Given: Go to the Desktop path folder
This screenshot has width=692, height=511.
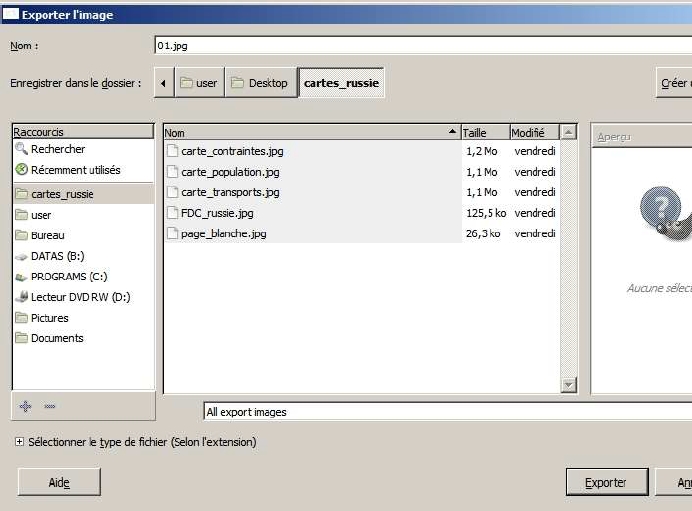Looking at the screenshot, I should [259, 83].
